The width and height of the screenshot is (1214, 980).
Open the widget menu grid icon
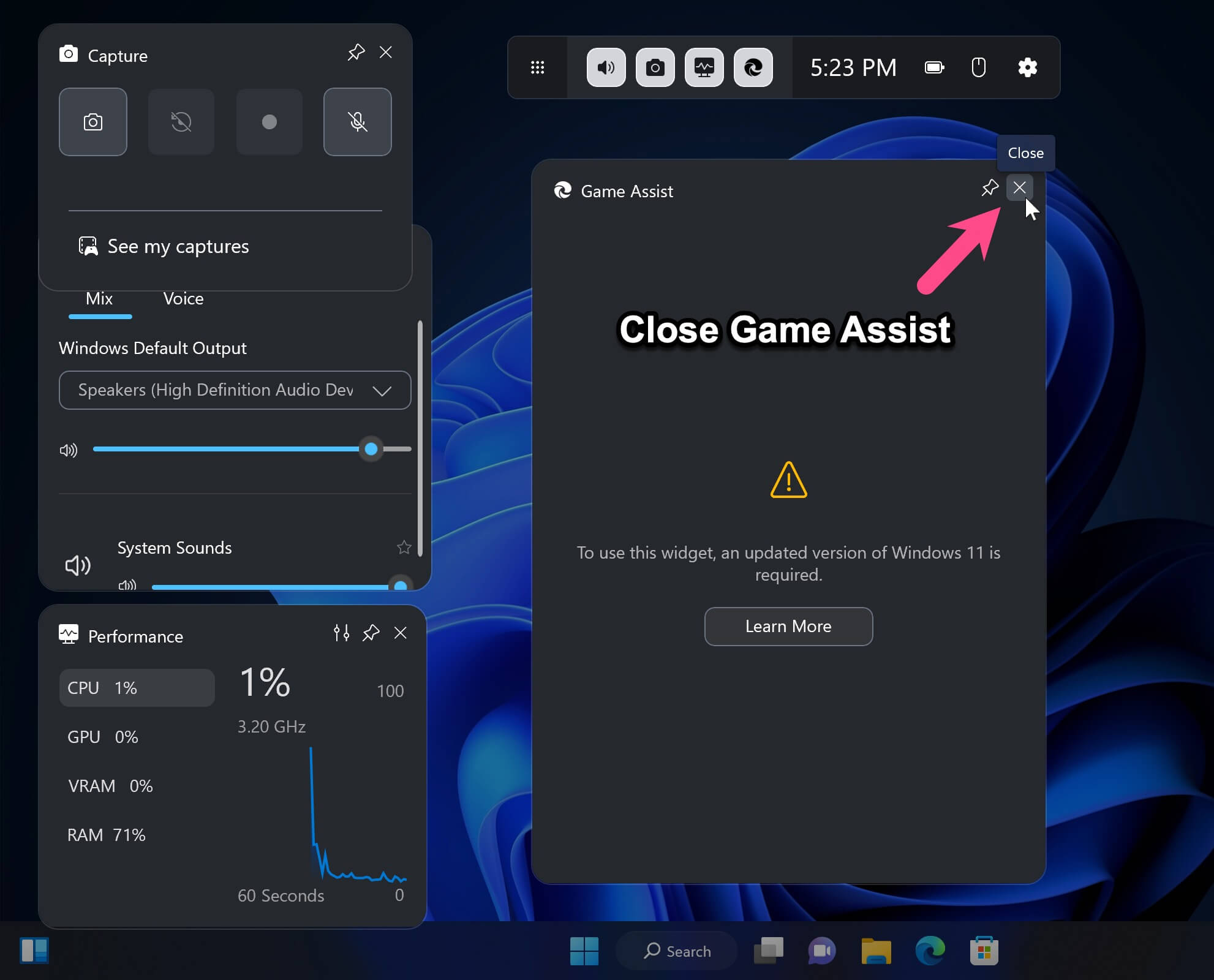pos(537,67)
